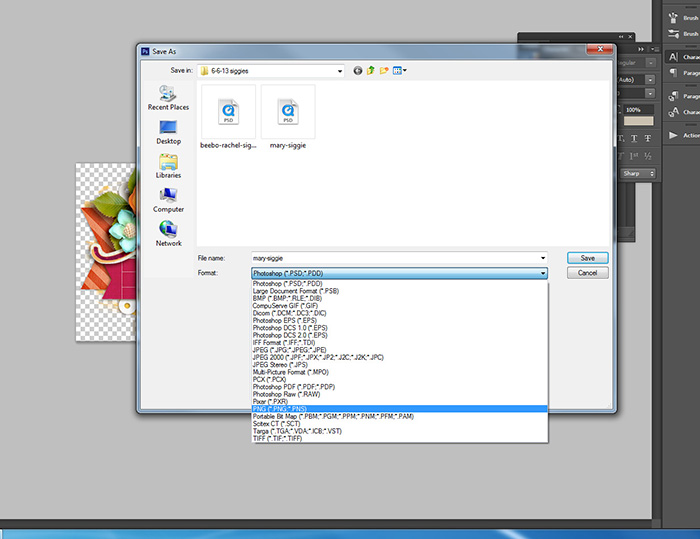Open Recent Places in the Save As sidebar
The width and height of the screenshot is (700, 539).
[x=168, y=98]
